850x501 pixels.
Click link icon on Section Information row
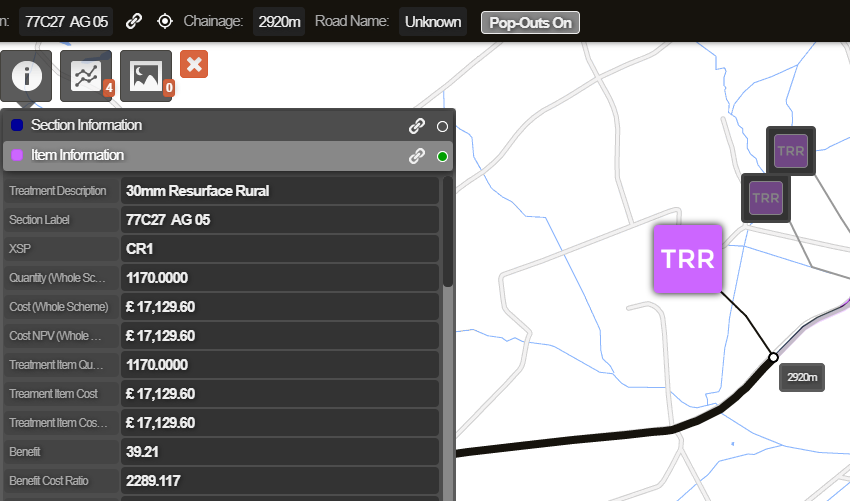tap(417, 126)
